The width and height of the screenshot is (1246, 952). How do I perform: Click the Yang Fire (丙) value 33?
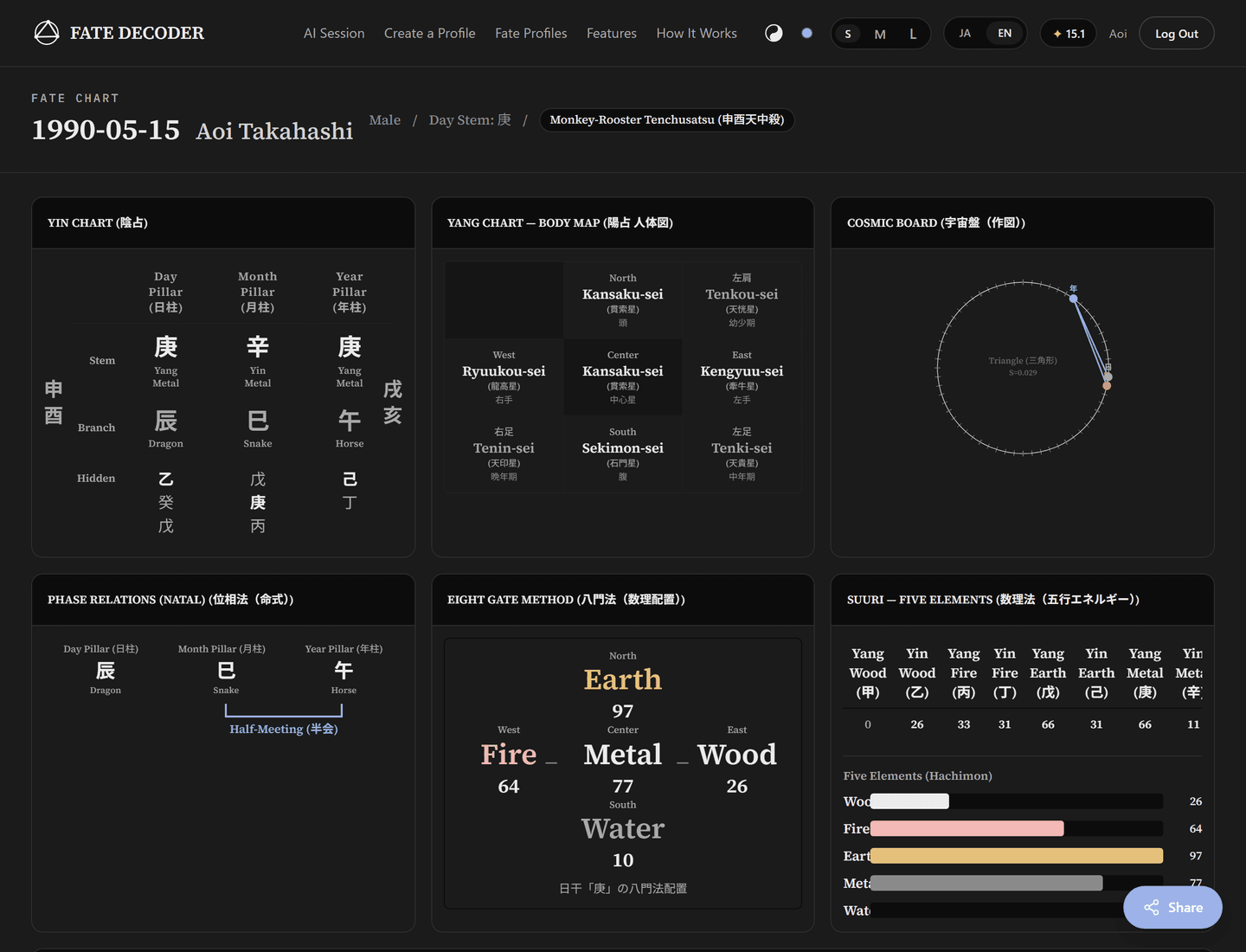(x=964, y=724)
